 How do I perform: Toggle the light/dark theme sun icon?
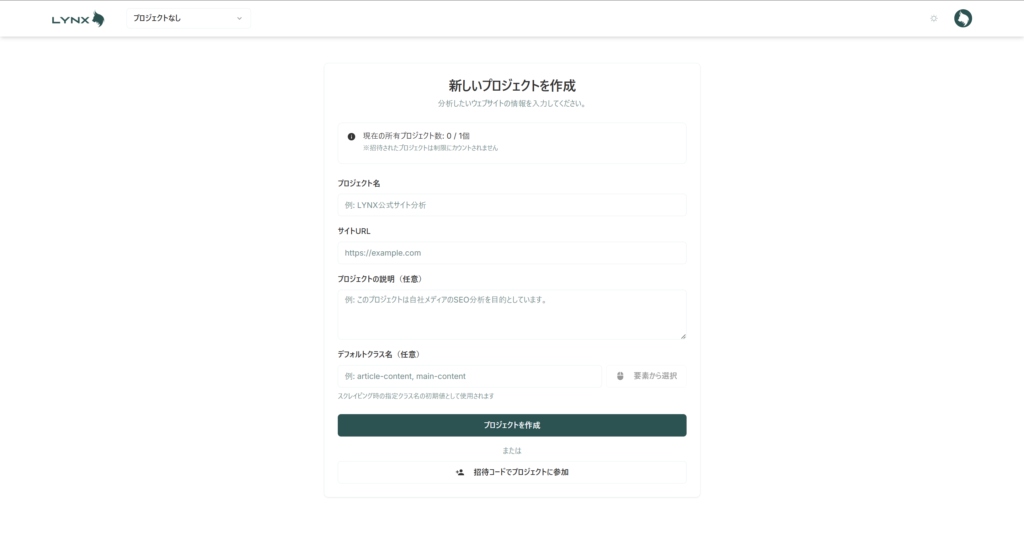point(934,18)
